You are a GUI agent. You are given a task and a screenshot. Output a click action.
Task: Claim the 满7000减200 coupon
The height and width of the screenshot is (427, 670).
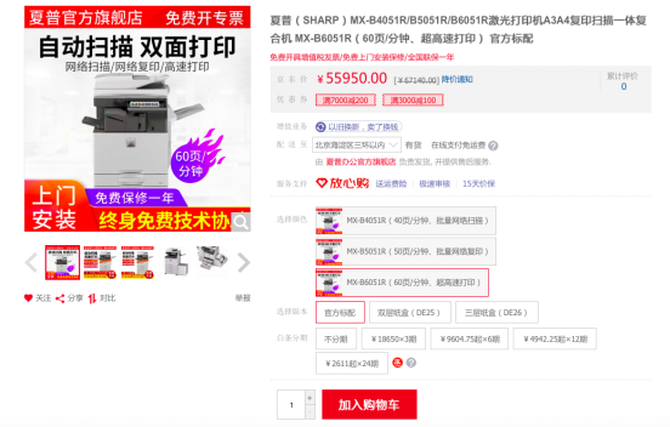point(346,100)
